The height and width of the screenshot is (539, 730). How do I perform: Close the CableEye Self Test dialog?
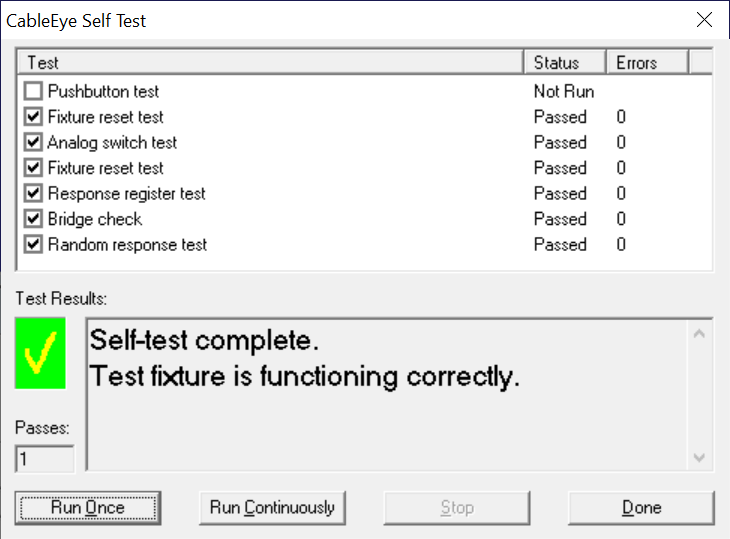tap(704, 20)
